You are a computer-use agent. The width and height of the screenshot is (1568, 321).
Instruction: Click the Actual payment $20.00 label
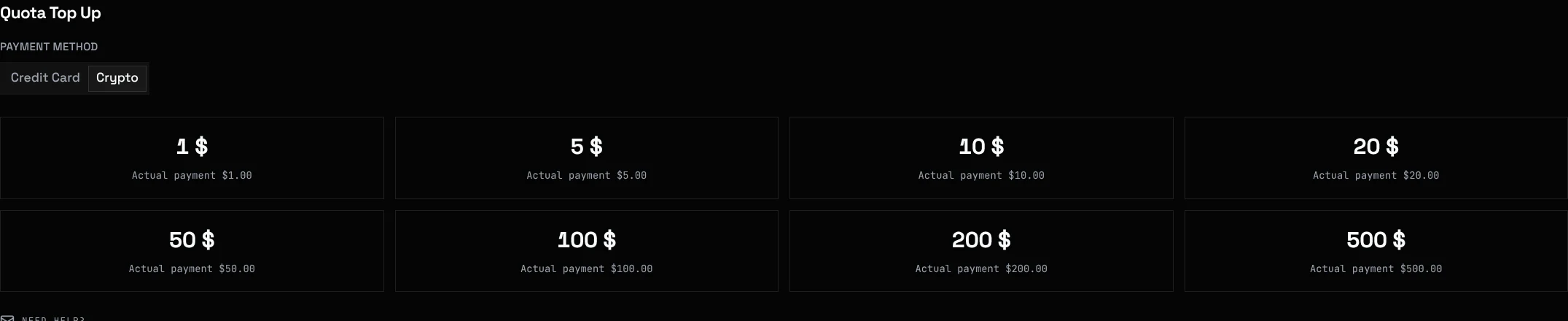[1376, 176]
